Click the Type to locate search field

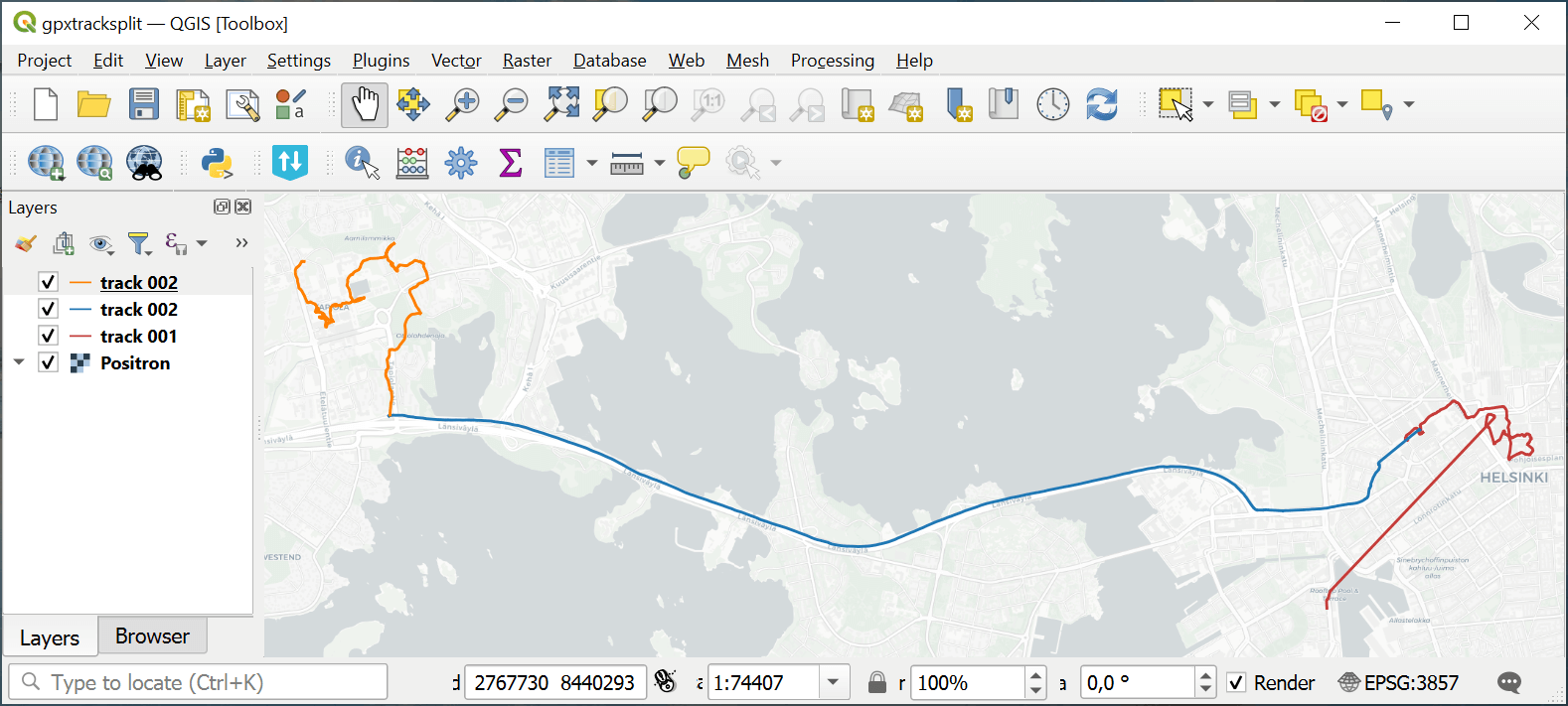199,683
